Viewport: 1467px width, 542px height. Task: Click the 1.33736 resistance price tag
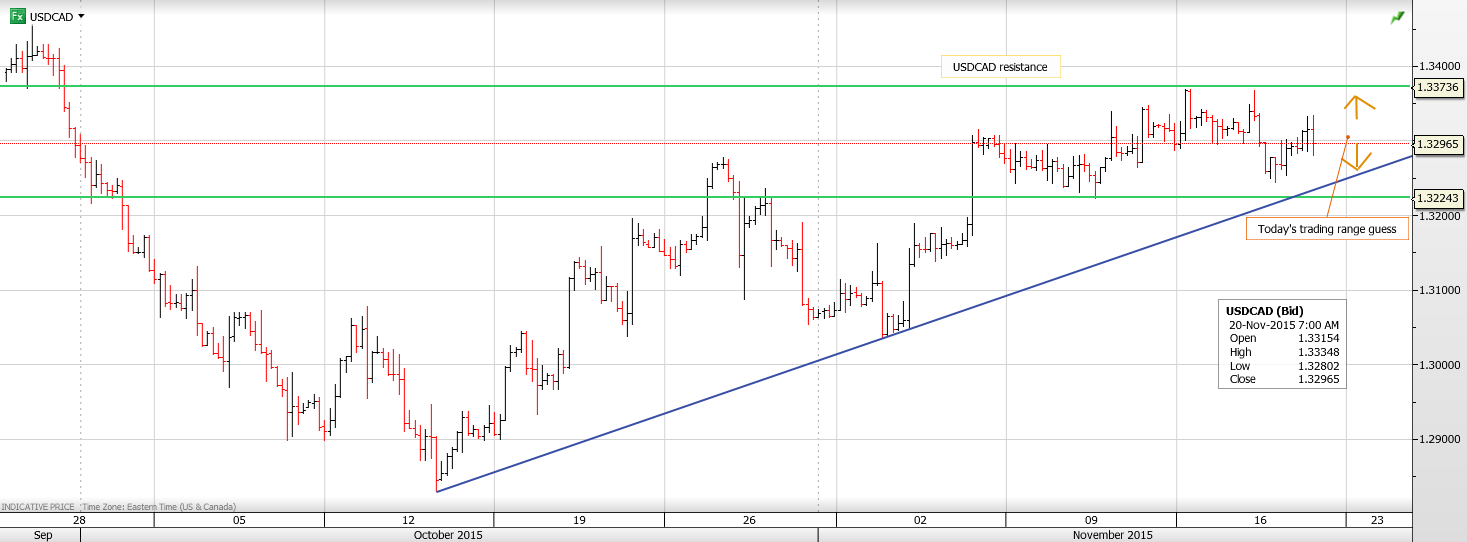coord(1439,87)
